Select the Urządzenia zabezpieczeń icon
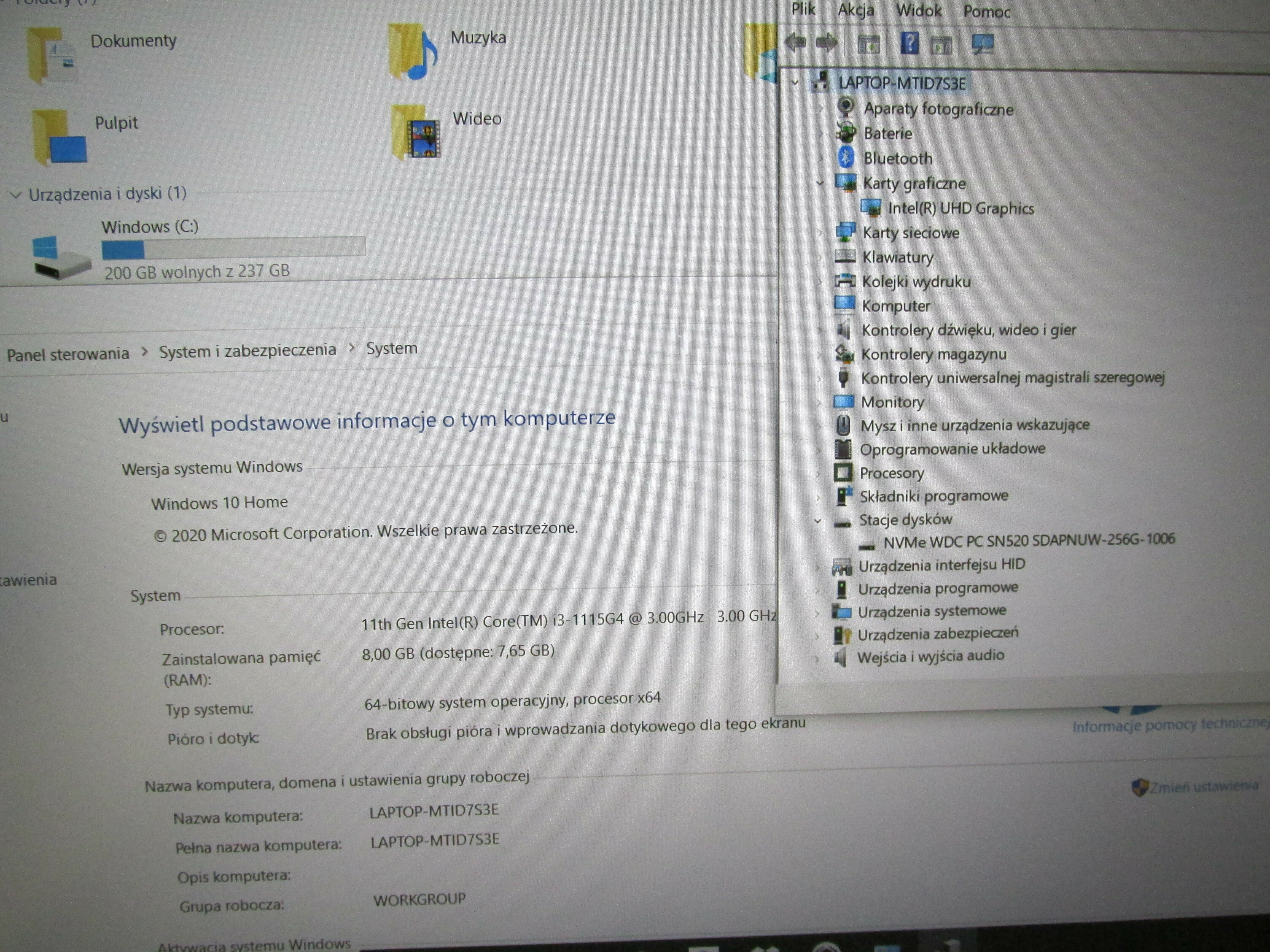 [x=842, y=635]
